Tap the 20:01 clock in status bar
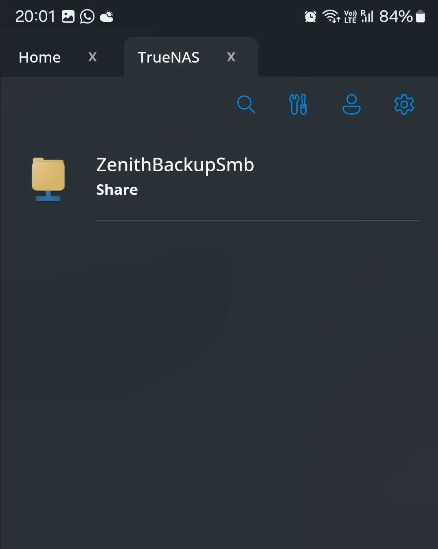 pos(35,16)
